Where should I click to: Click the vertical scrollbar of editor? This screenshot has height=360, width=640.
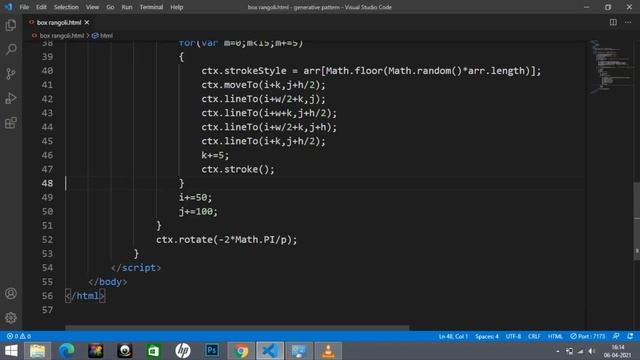pos(636,220)
